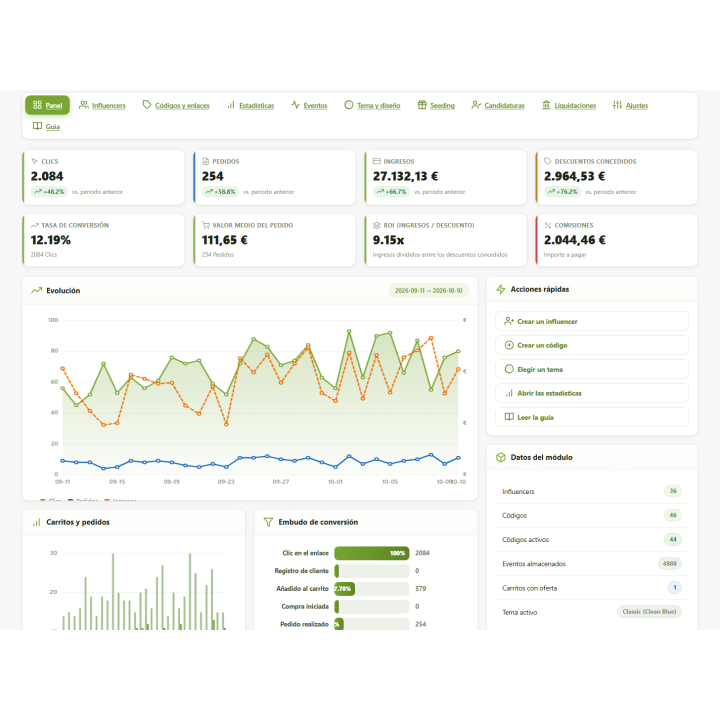
Task: Click the Liquidaciones bank icon
Action: pyautogui.click(x=546, y=105)
